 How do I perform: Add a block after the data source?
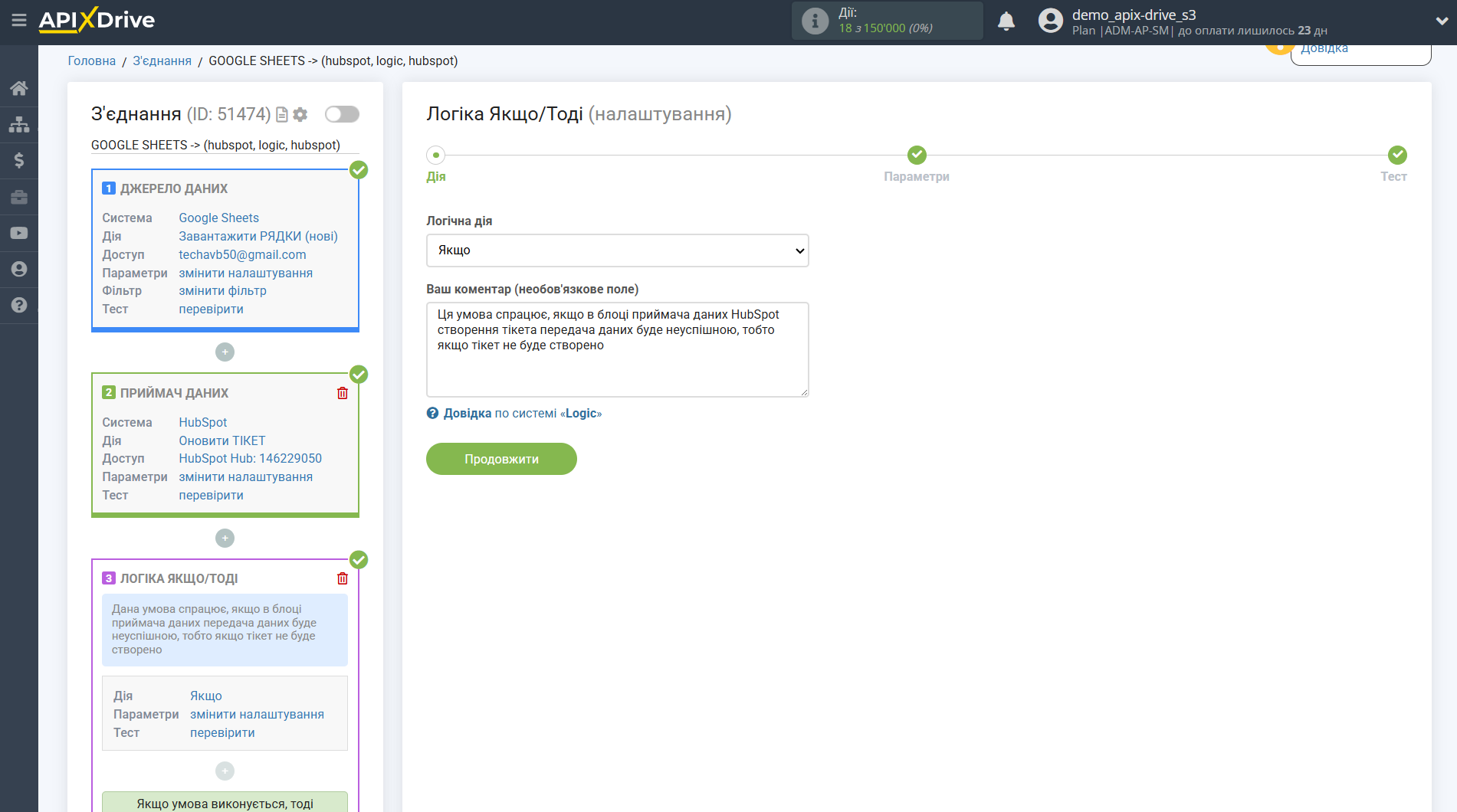(x=225, y=352)
